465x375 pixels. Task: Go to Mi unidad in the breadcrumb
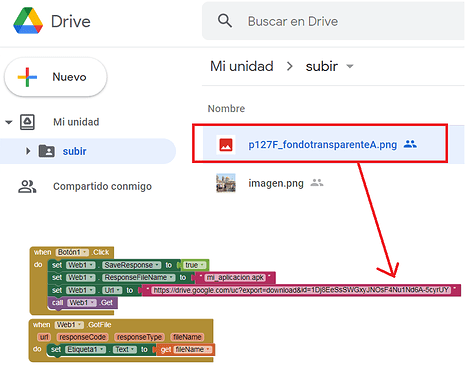[242, 66]
